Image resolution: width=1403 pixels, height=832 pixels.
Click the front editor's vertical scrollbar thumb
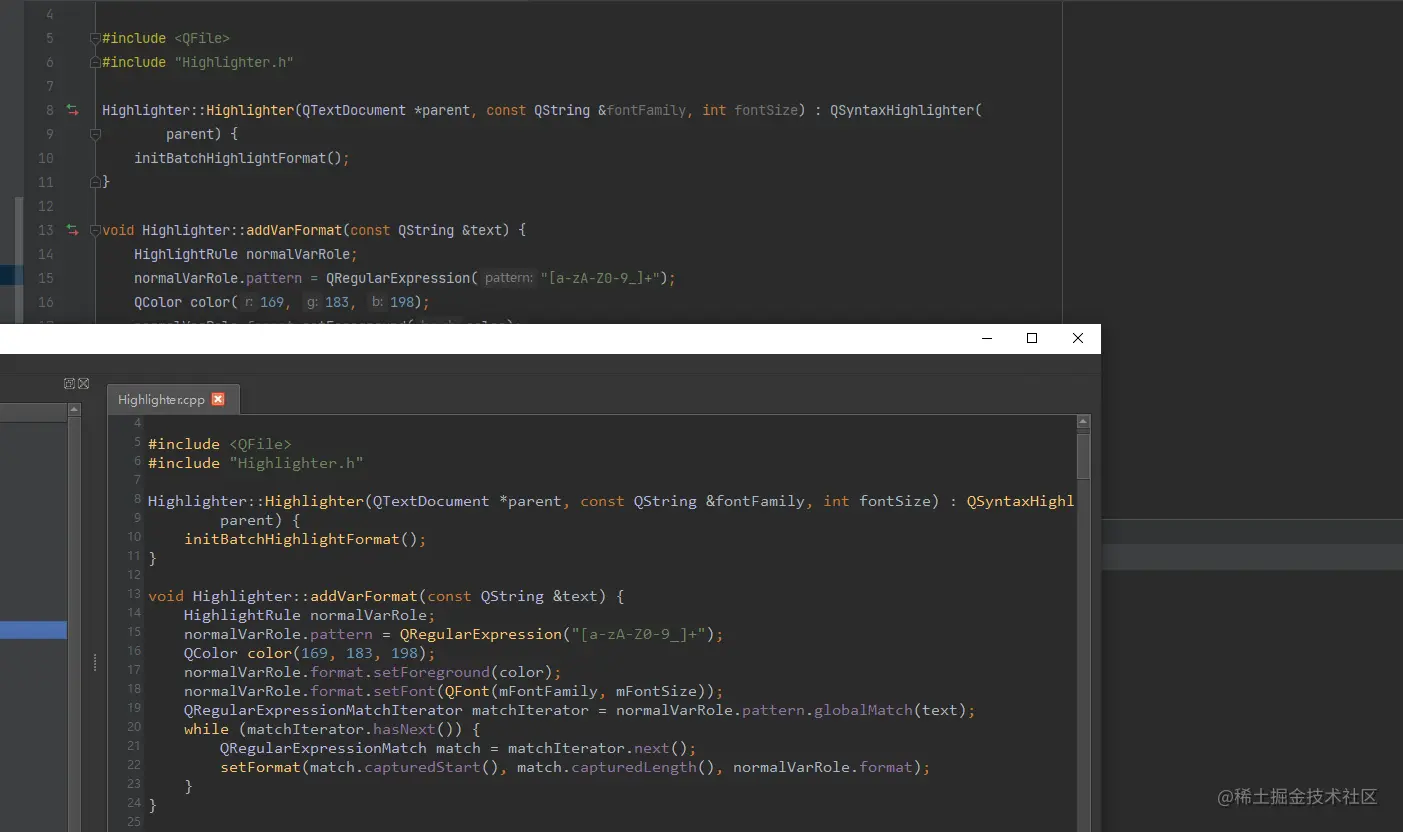point(1083,456)
